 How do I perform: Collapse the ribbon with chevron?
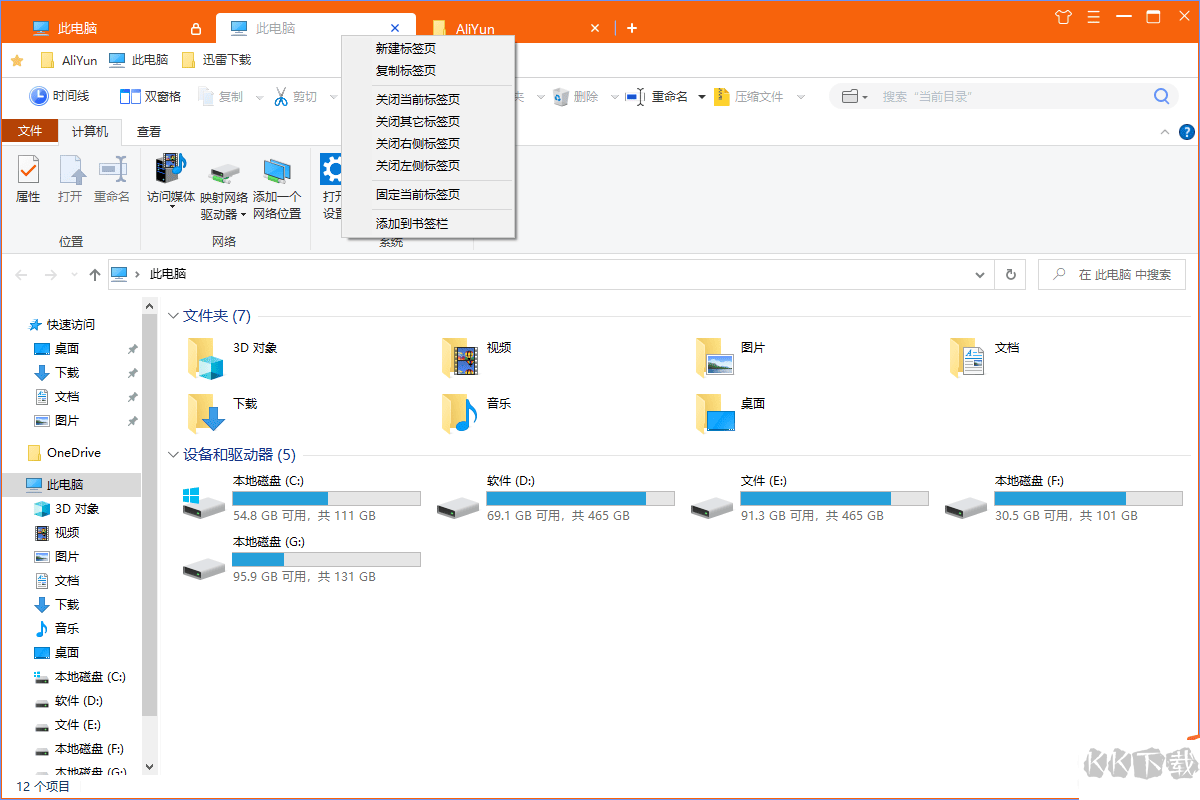[1165, 132]
